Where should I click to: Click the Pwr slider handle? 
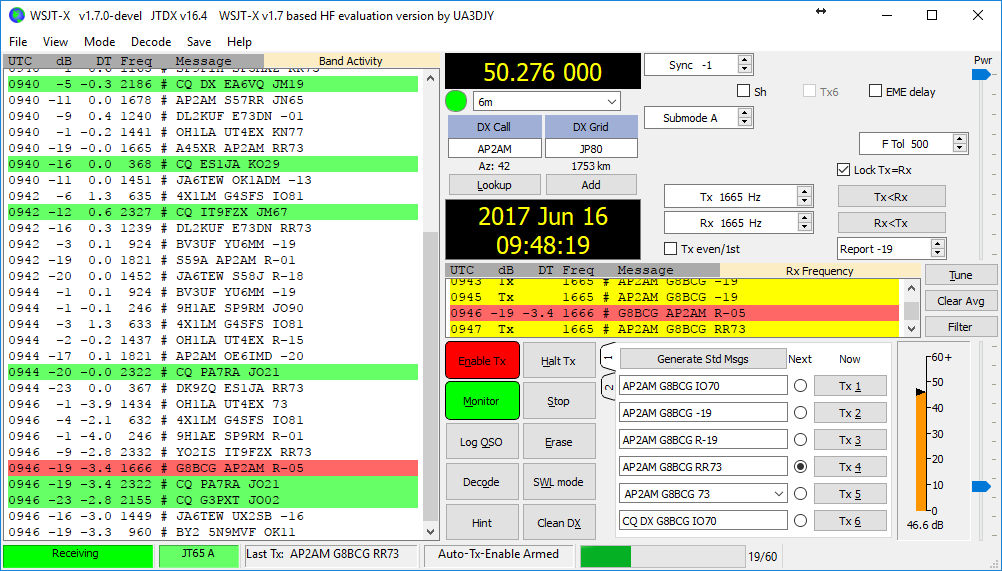981,75
